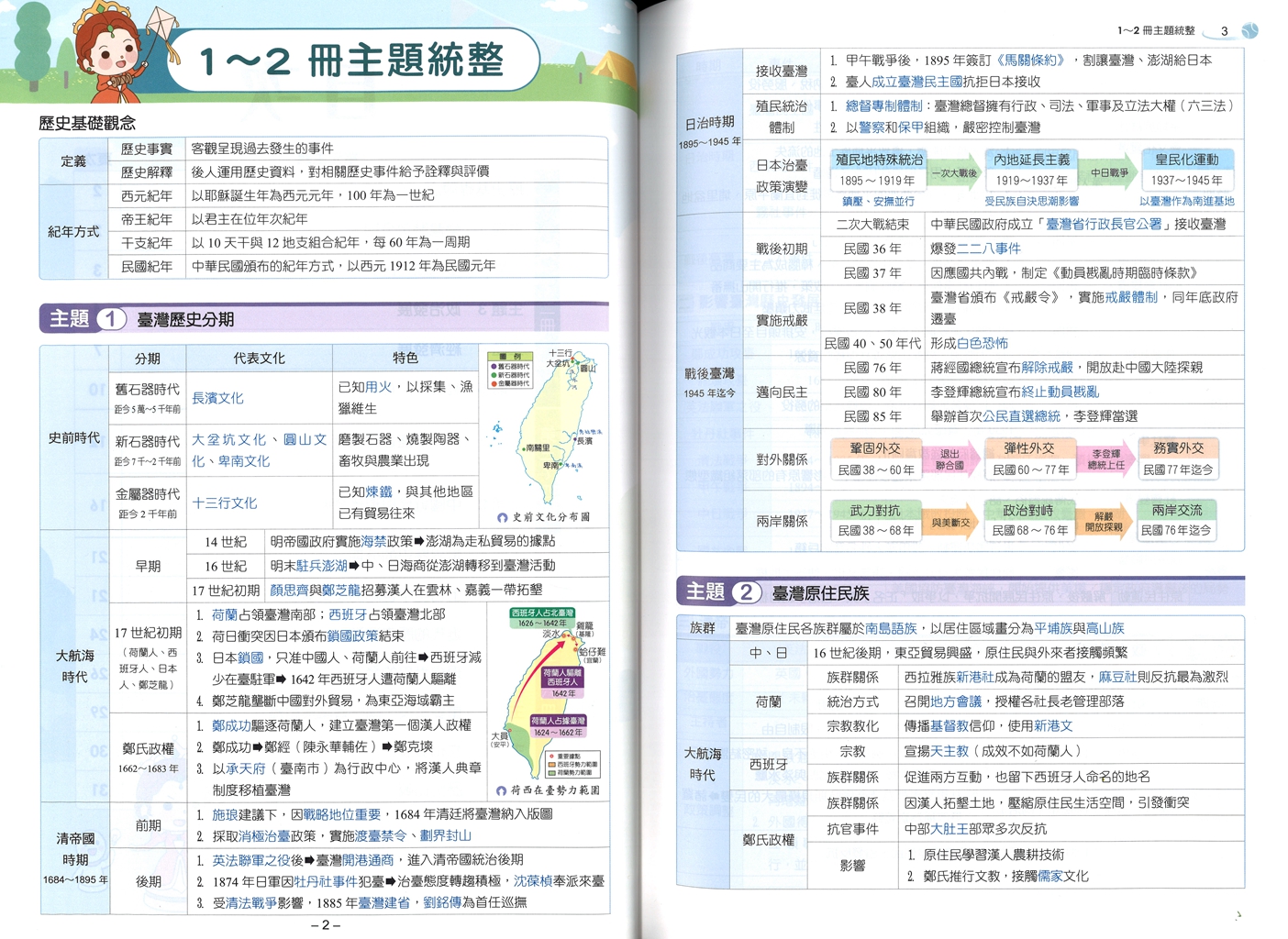Click the '中日戰爭' arrow

click(1108, 172)
